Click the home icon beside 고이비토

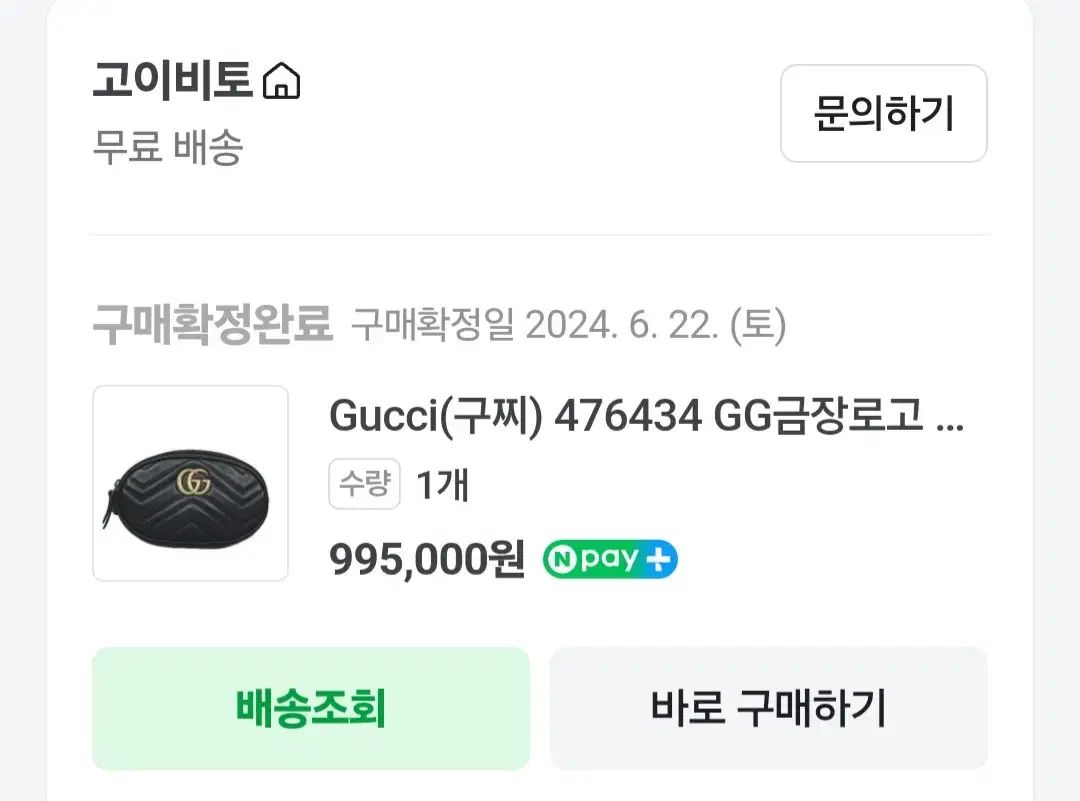click(281, 81)
